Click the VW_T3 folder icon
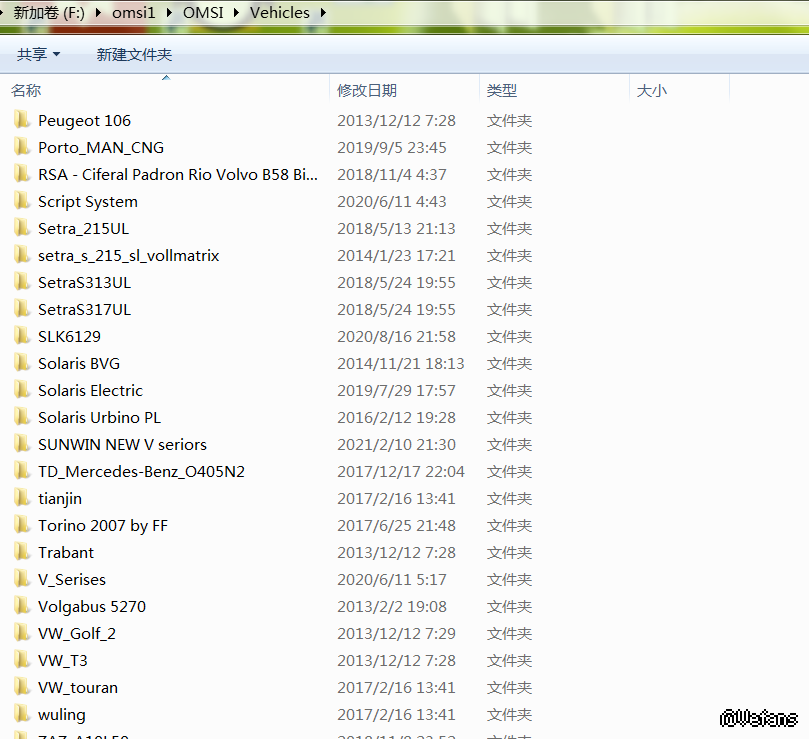The width and height of the screenshot is (809, 739). coord(22,660)
